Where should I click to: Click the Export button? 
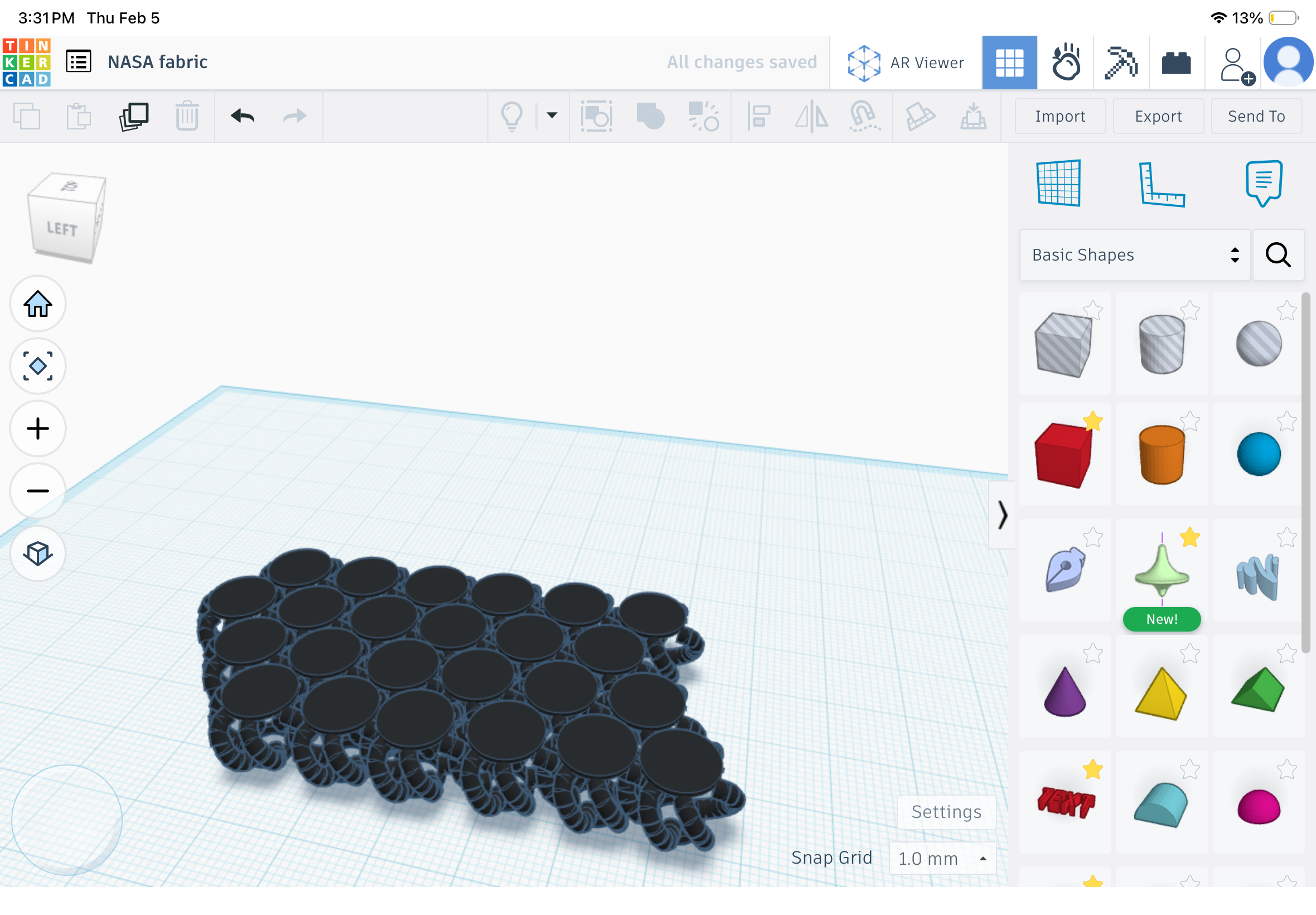(1158, 117)
